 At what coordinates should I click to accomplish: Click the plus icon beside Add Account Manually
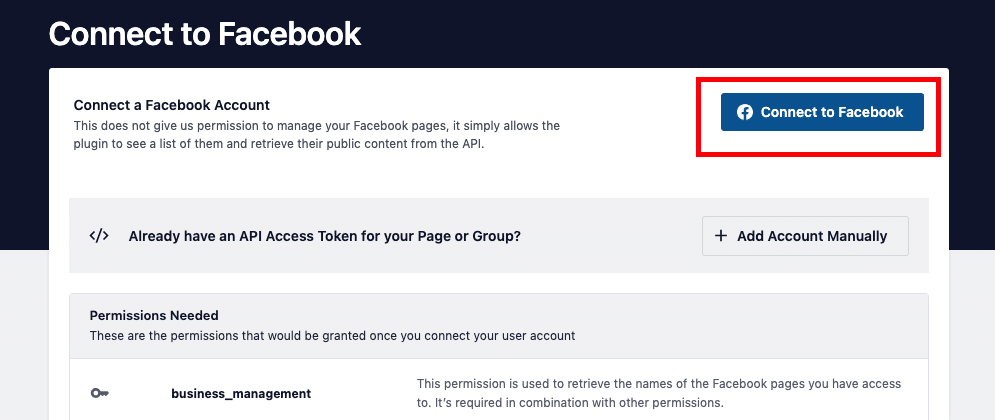[721, 236]
